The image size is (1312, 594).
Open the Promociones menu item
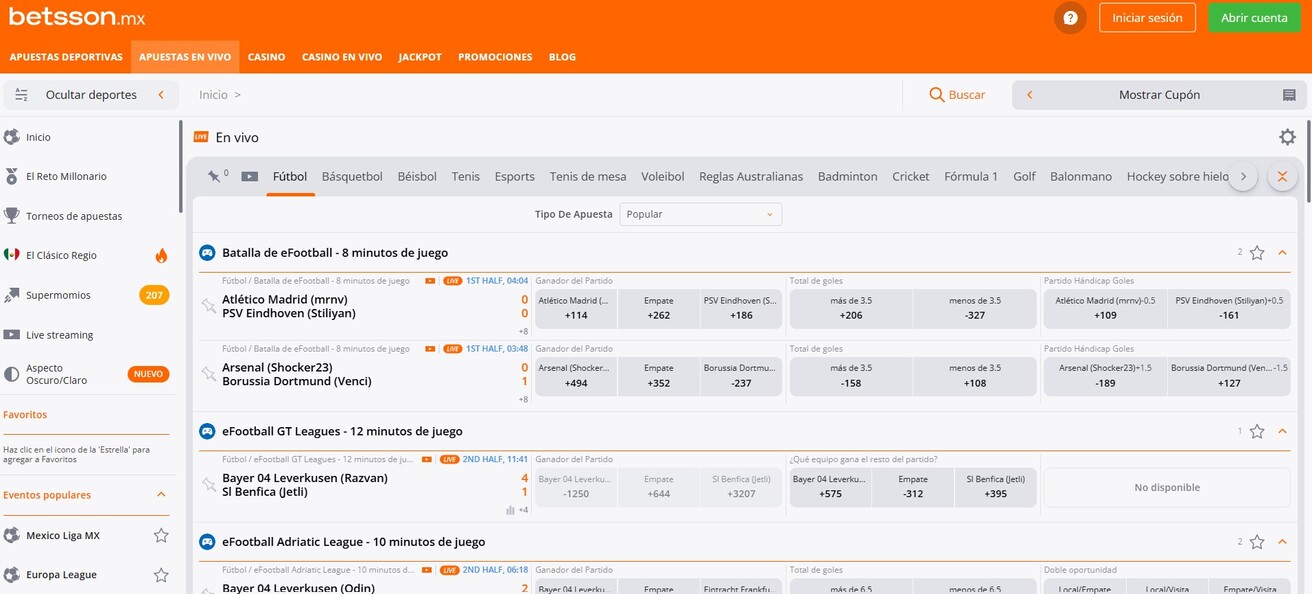pos(495,57)
